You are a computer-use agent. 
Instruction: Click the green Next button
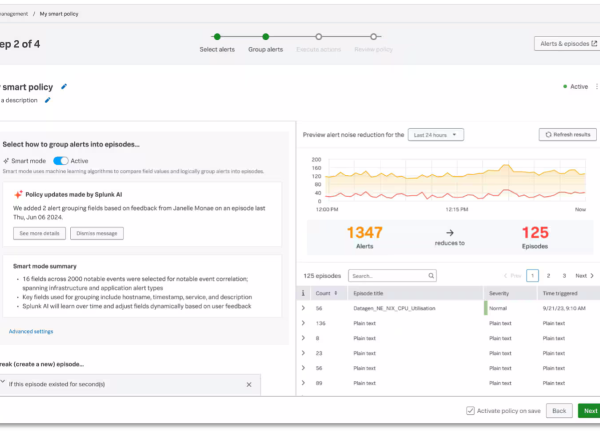click(589, 411)
